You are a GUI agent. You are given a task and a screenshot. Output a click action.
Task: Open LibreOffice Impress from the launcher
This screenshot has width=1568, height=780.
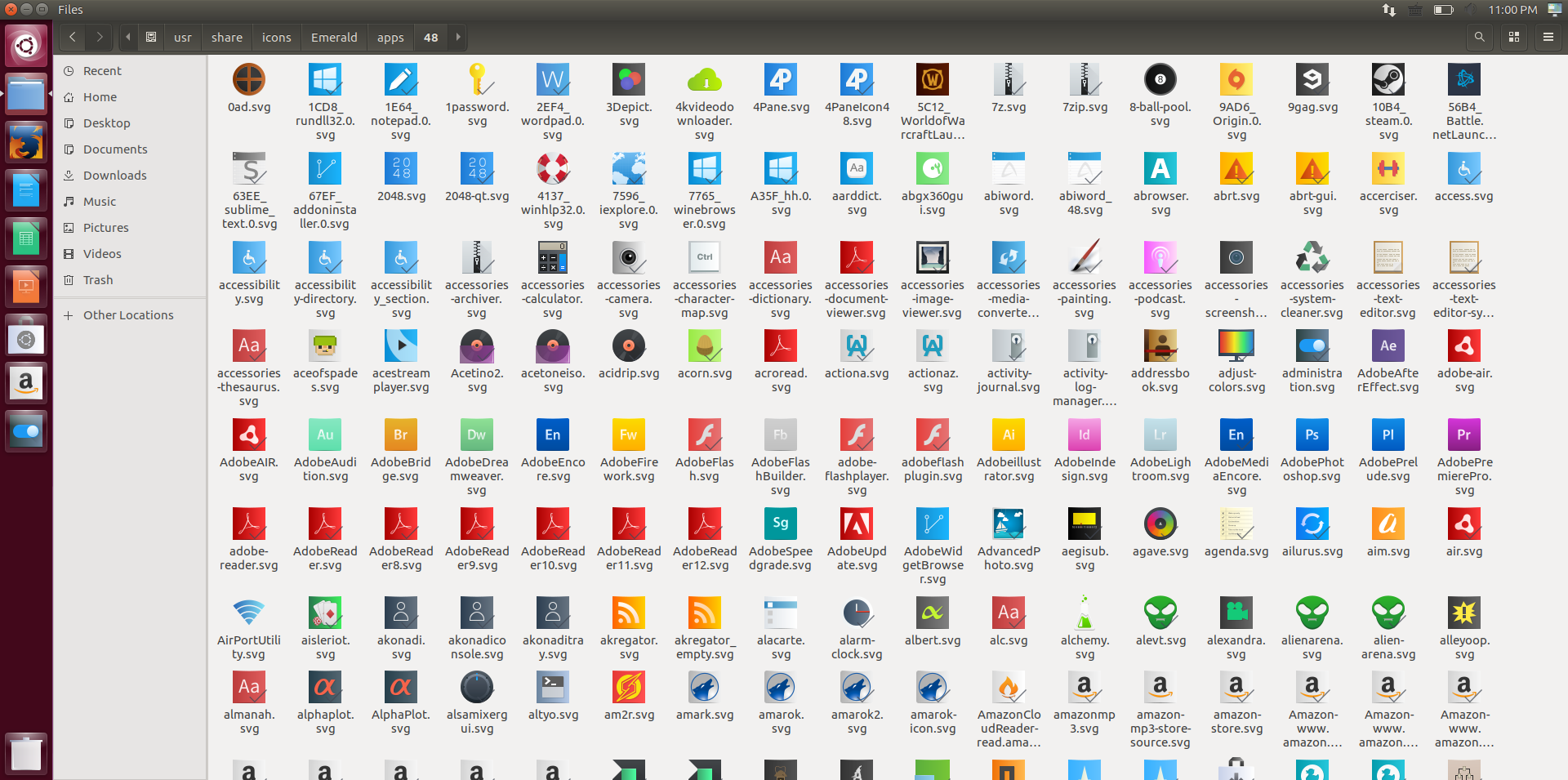26,287
